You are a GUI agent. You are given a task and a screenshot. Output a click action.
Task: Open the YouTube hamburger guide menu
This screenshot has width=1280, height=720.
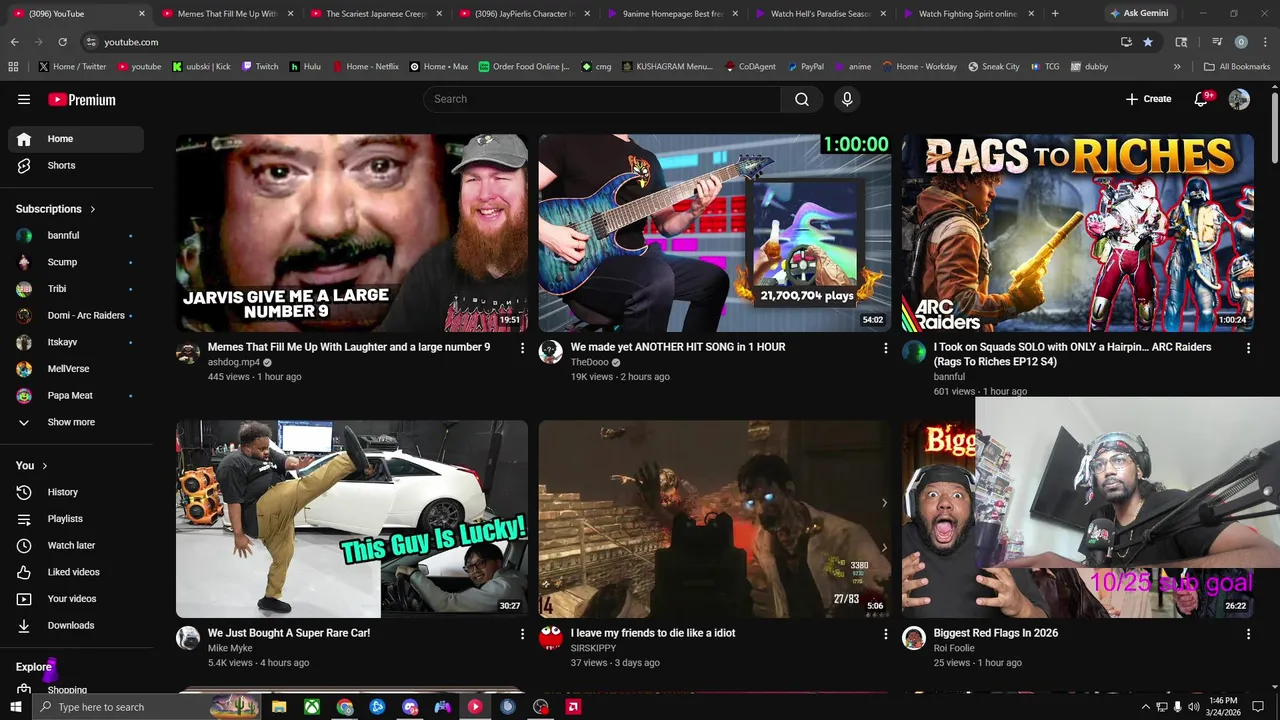[24, 99]
